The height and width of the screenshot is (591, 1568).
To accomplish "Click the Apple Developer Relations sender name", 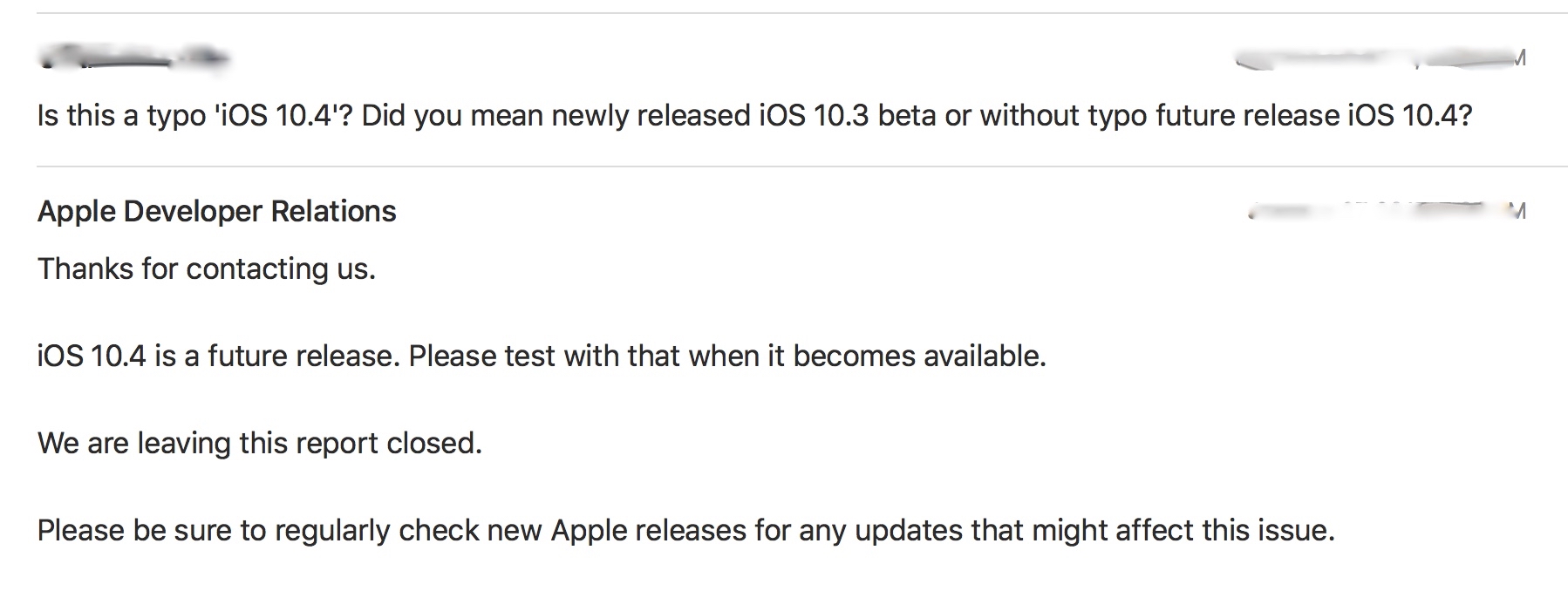I will coord(216,212).
